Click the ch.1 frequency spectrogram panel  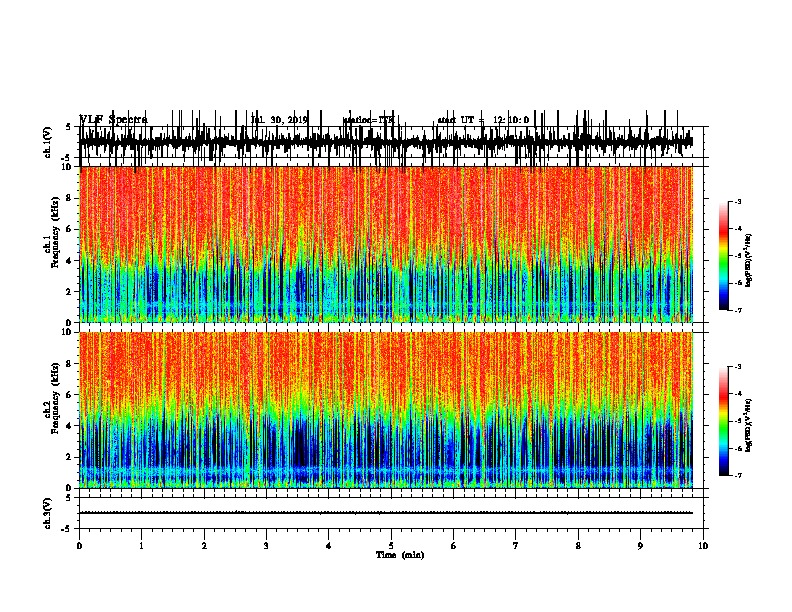tap(386, 244)
